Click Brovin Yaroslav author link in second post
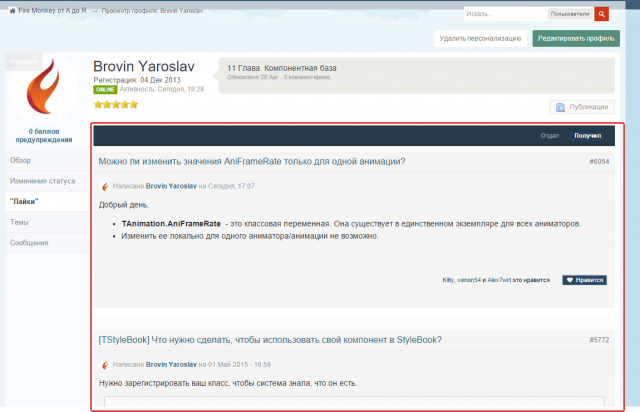 (171, 365)
